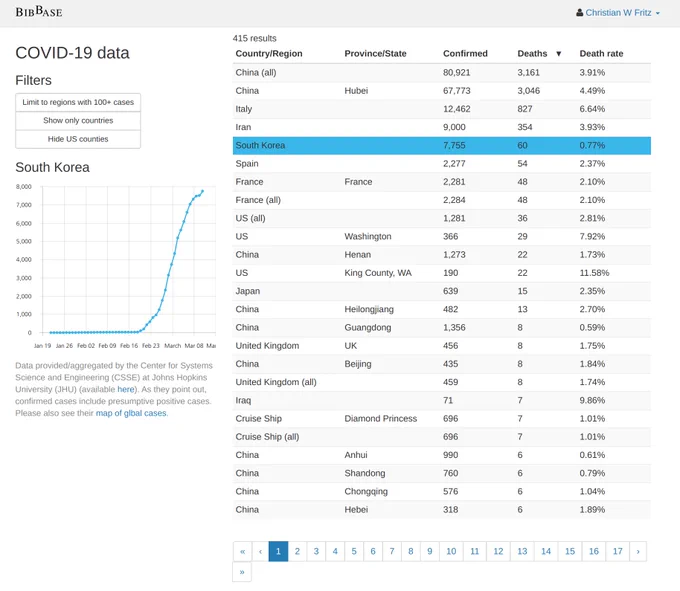Go to page 3

(x=316, y=552)
